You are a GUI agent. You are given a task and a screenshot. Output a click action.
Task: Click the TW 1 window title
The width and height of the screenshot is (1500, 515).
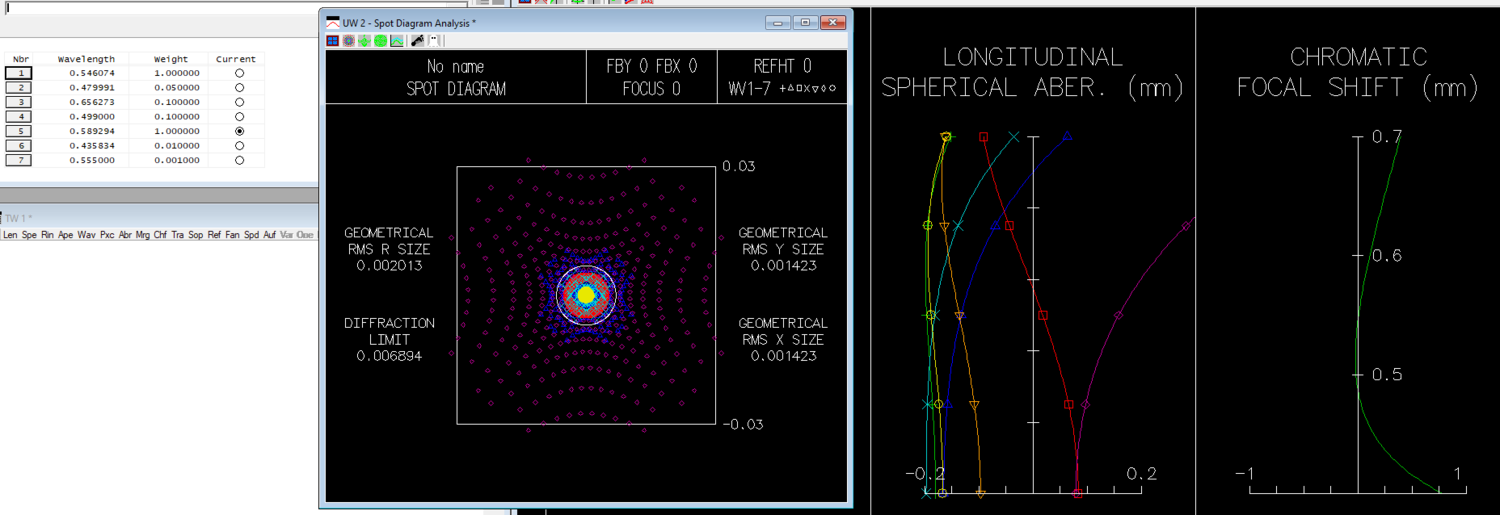[16, 218]
